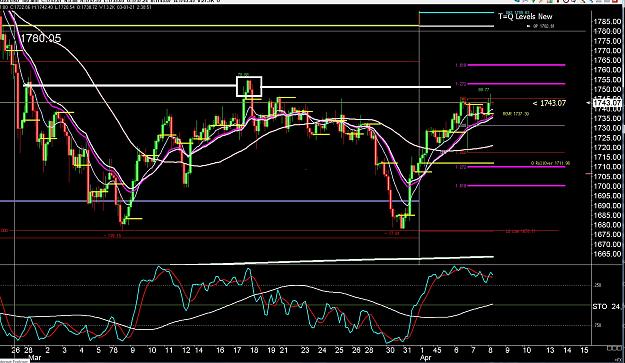
Task: Select date 24 on the time axis
Action: 322,350
